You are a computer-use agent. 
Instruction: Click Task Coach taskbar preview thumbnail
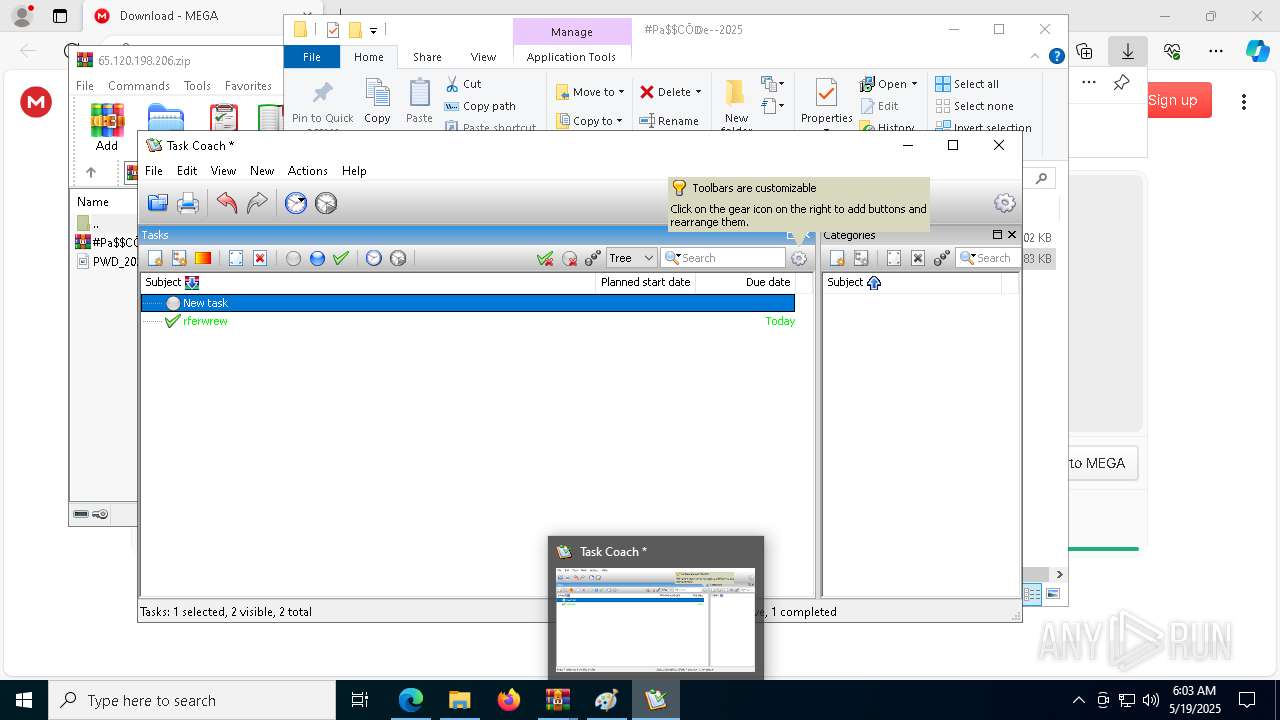pos(656,620)
